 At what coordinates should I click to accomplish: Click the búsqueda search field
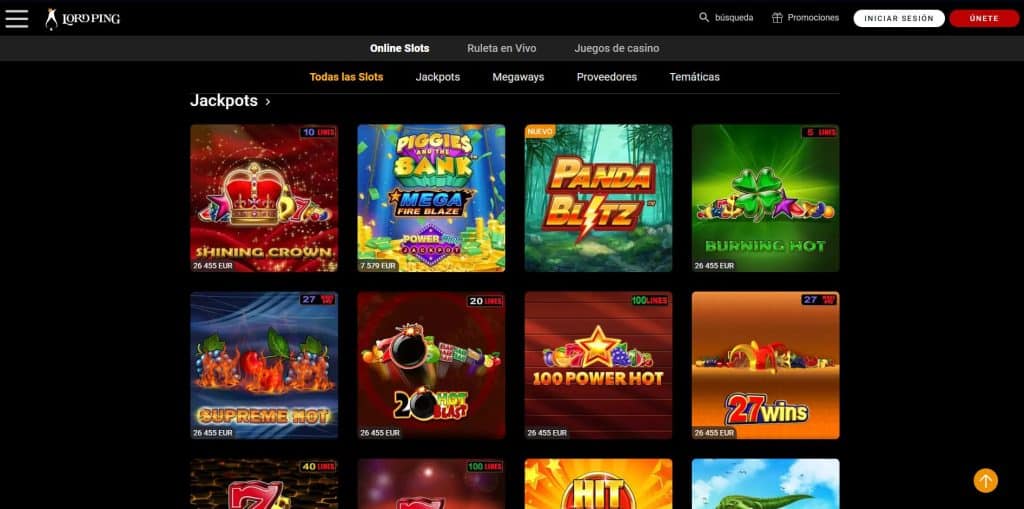(734, 18)
